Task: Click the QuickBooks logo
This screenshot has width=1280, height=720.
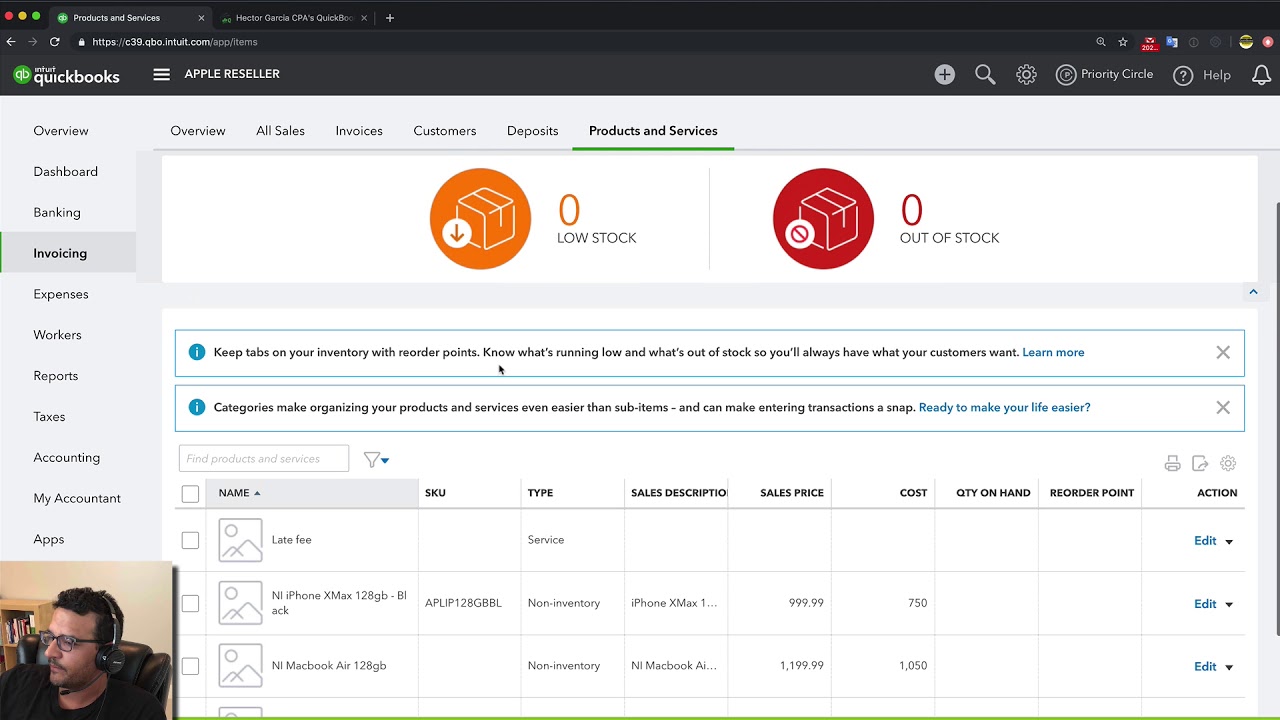Action: 67,75
